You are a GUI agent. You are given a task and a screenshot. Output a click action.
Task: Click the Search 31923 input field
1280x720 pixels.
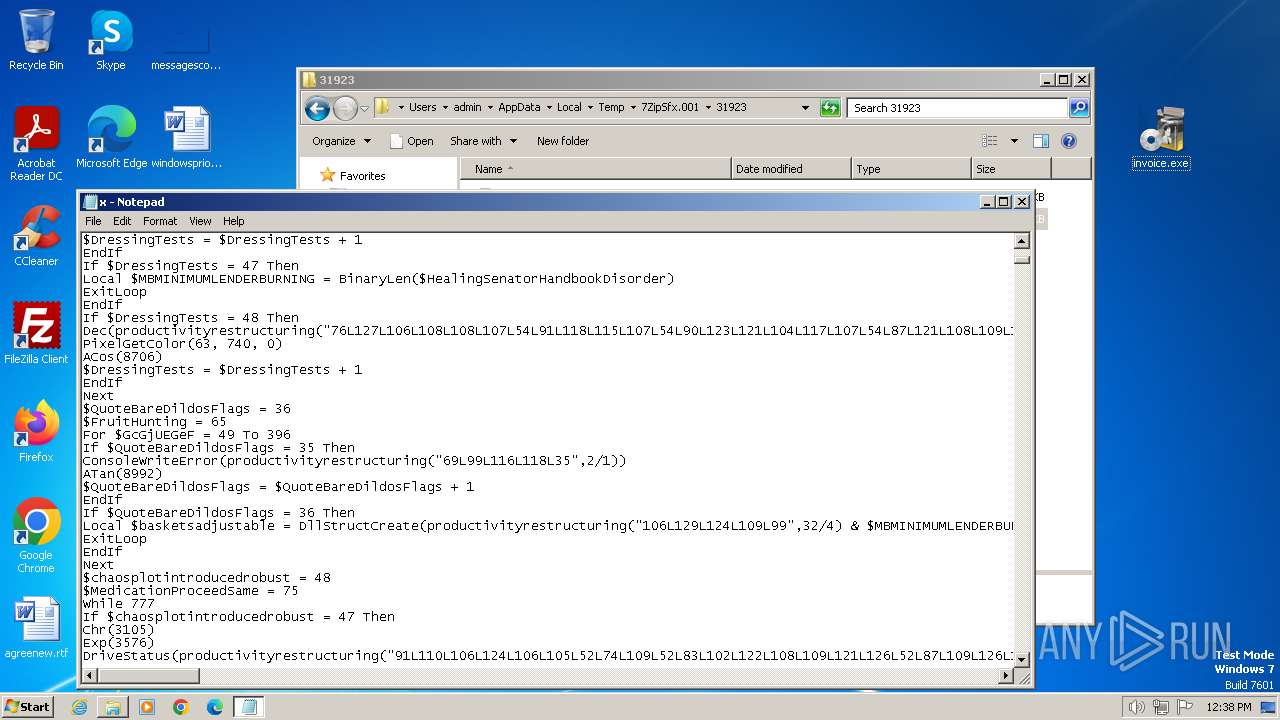(x=957, y=107)
